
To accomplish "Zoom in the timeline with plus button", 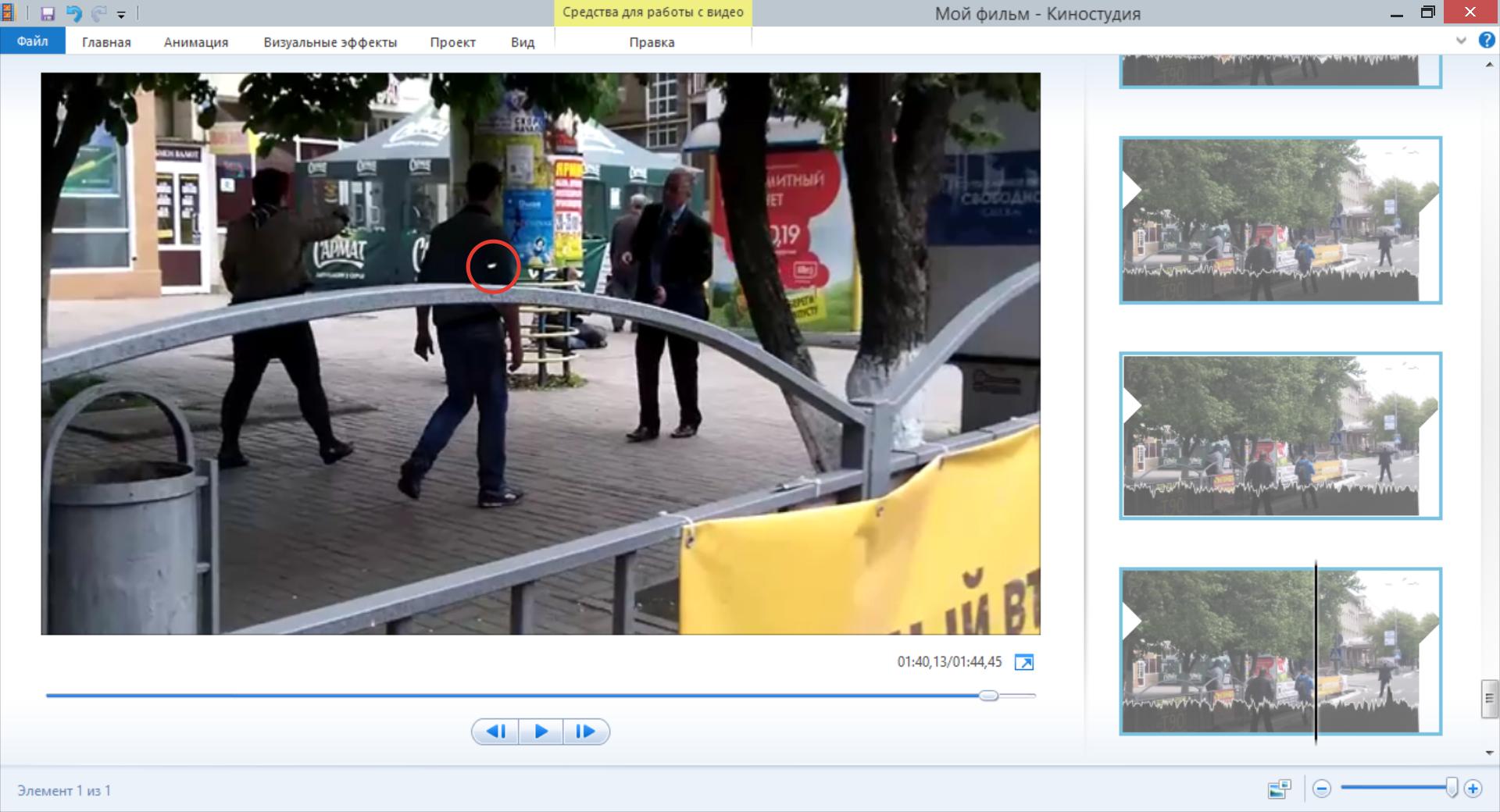I will (x=1473, y=789).
